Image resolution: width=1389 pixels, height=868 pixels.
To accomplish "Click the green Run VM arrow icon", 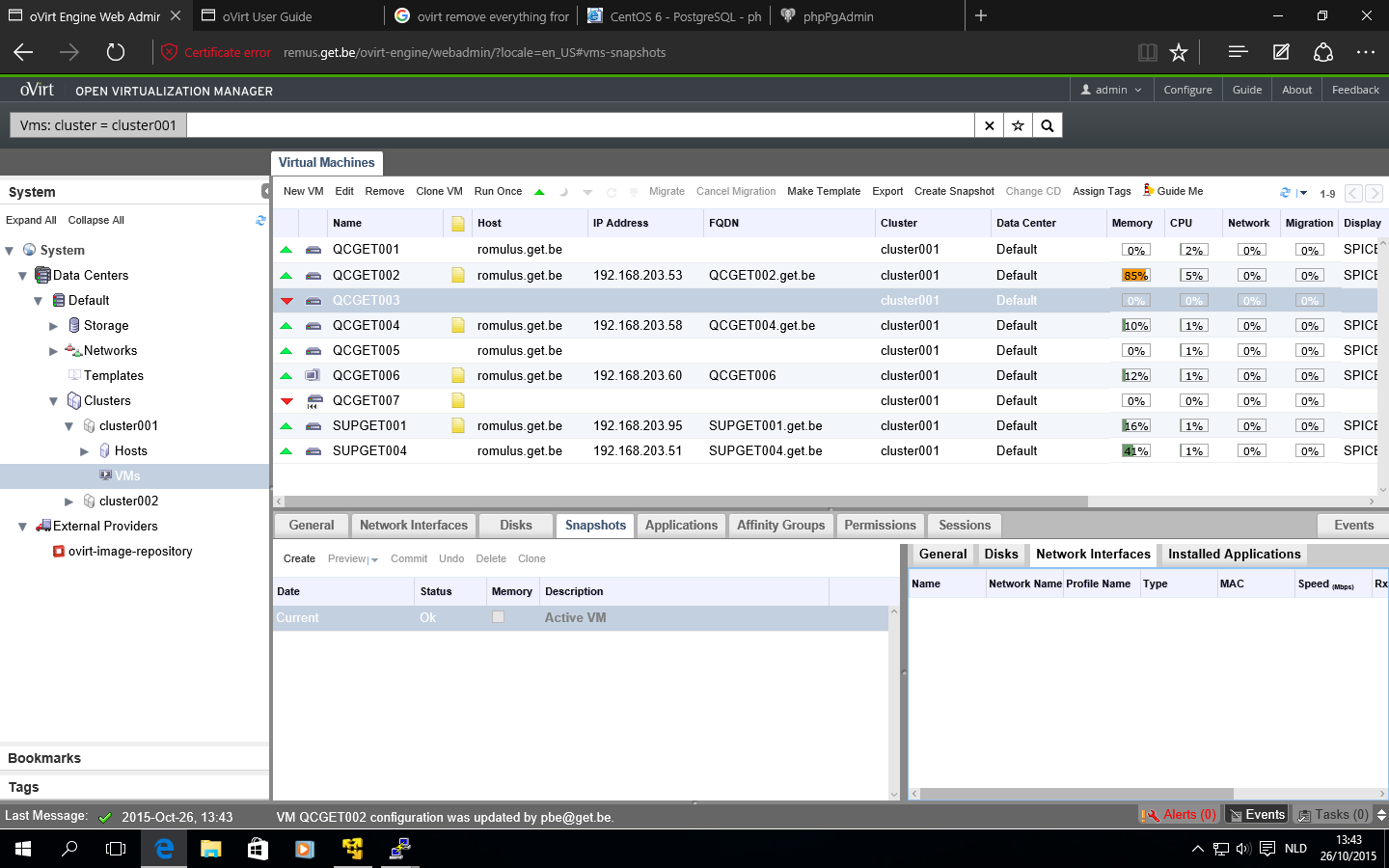I will 539,192.
